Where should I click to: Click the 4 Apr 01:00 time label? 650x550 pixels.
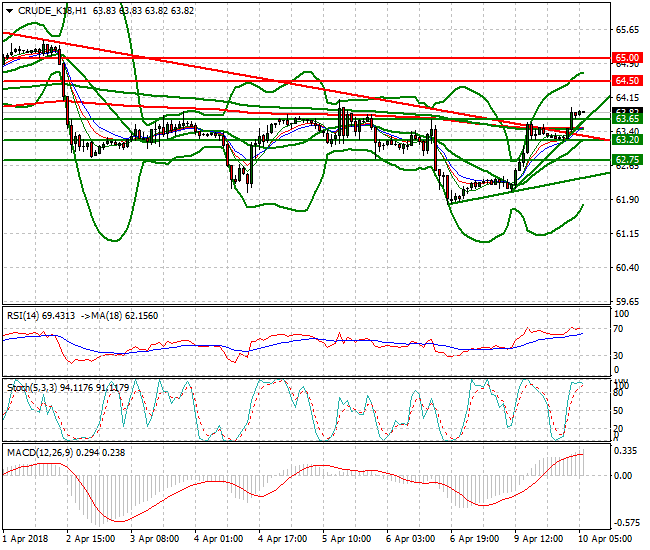pyautogui.click(x=219, y=539)
